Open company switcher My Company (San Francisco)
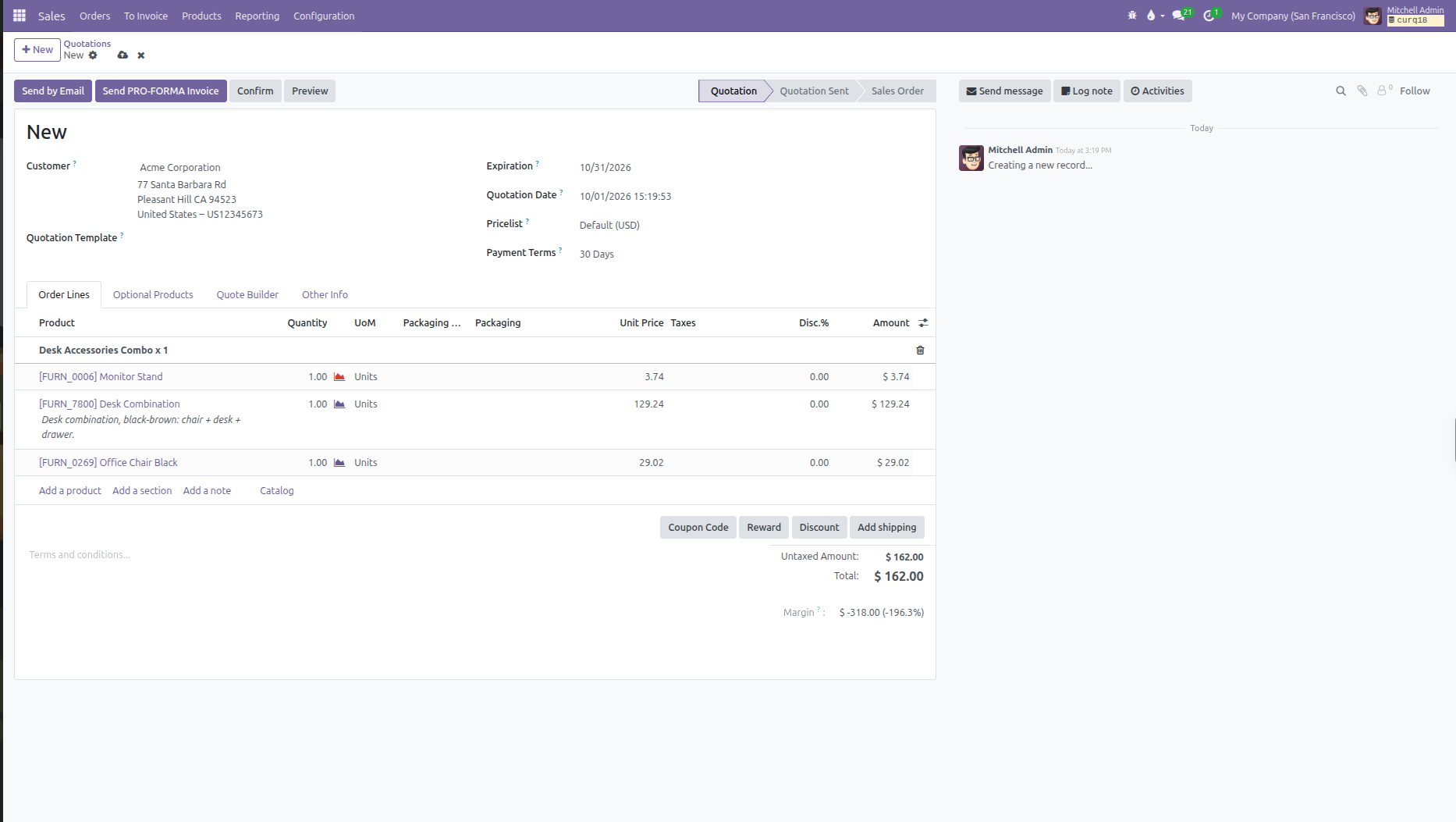Screen dimensions: 1456x822 coord(1293,16)
